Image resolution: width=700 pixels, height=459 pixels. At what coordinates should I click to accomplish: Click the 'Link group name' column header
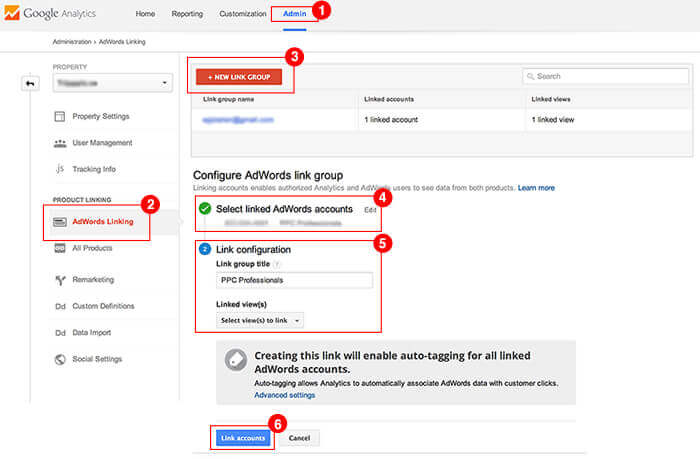229,99
